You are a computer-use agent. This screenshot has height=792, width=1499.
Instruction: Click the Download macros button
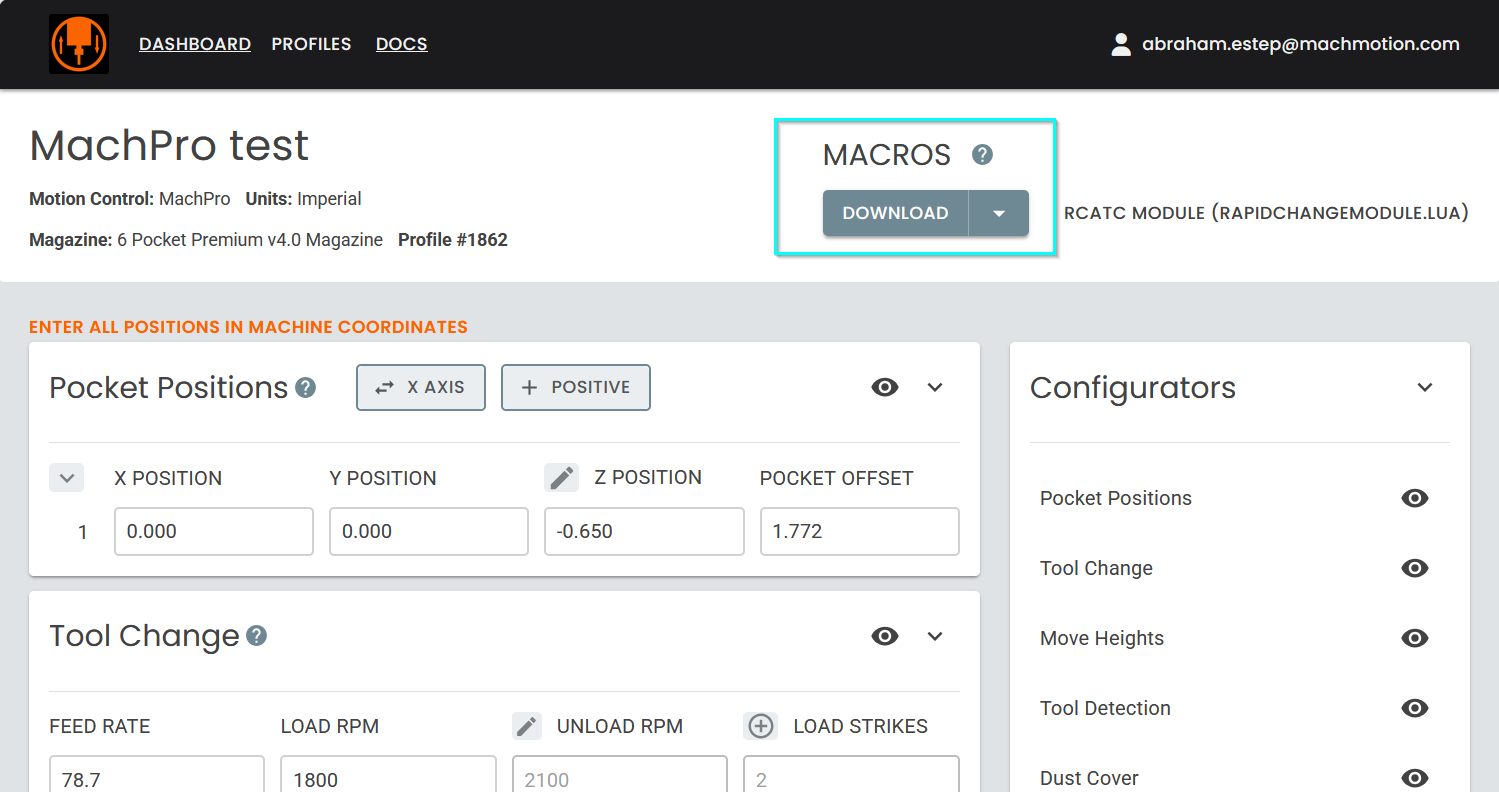pyautogui.click(x=895, y=213)
